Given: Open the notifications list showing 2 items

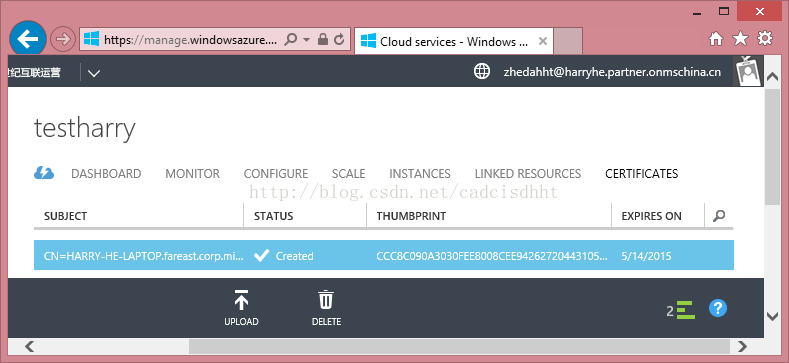Looking at the screenshot, I should point(681,310).
